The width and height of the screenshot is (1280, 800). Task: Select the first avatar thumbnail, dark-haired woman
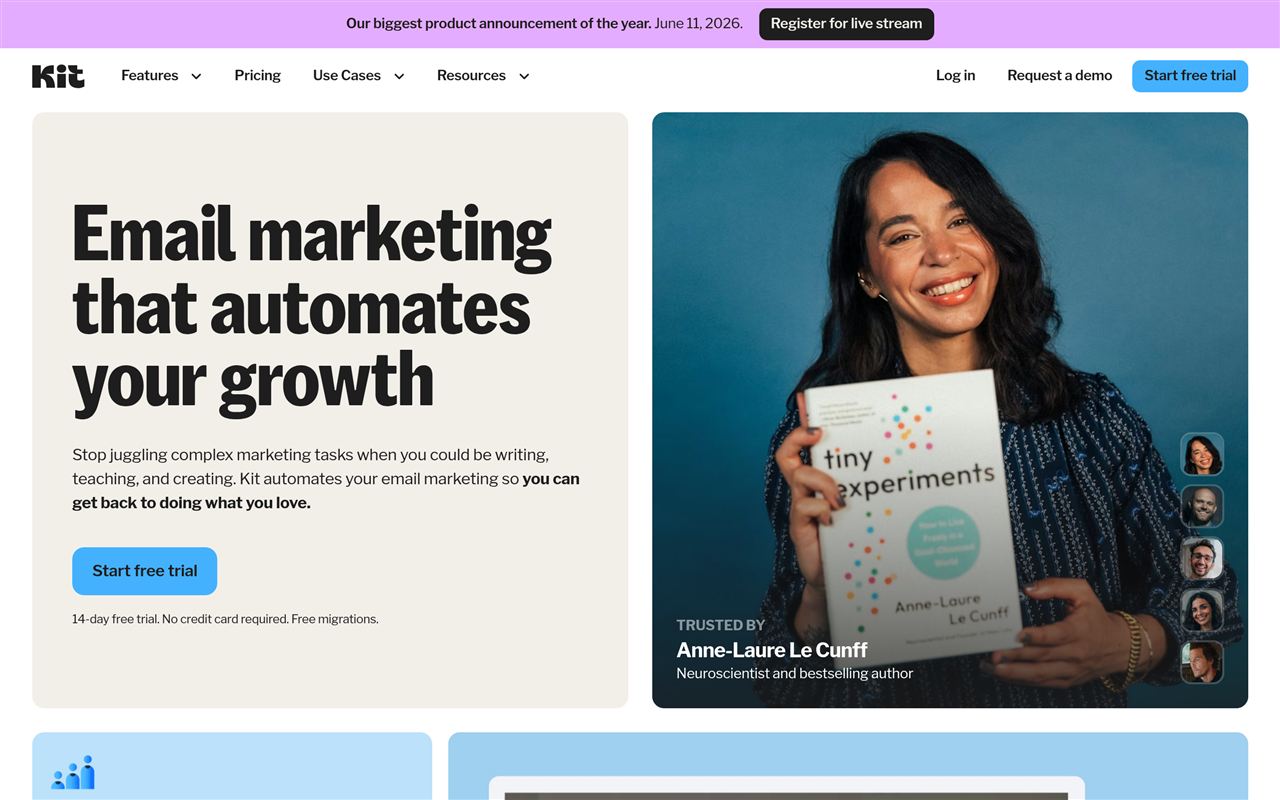click(1202, 454)
